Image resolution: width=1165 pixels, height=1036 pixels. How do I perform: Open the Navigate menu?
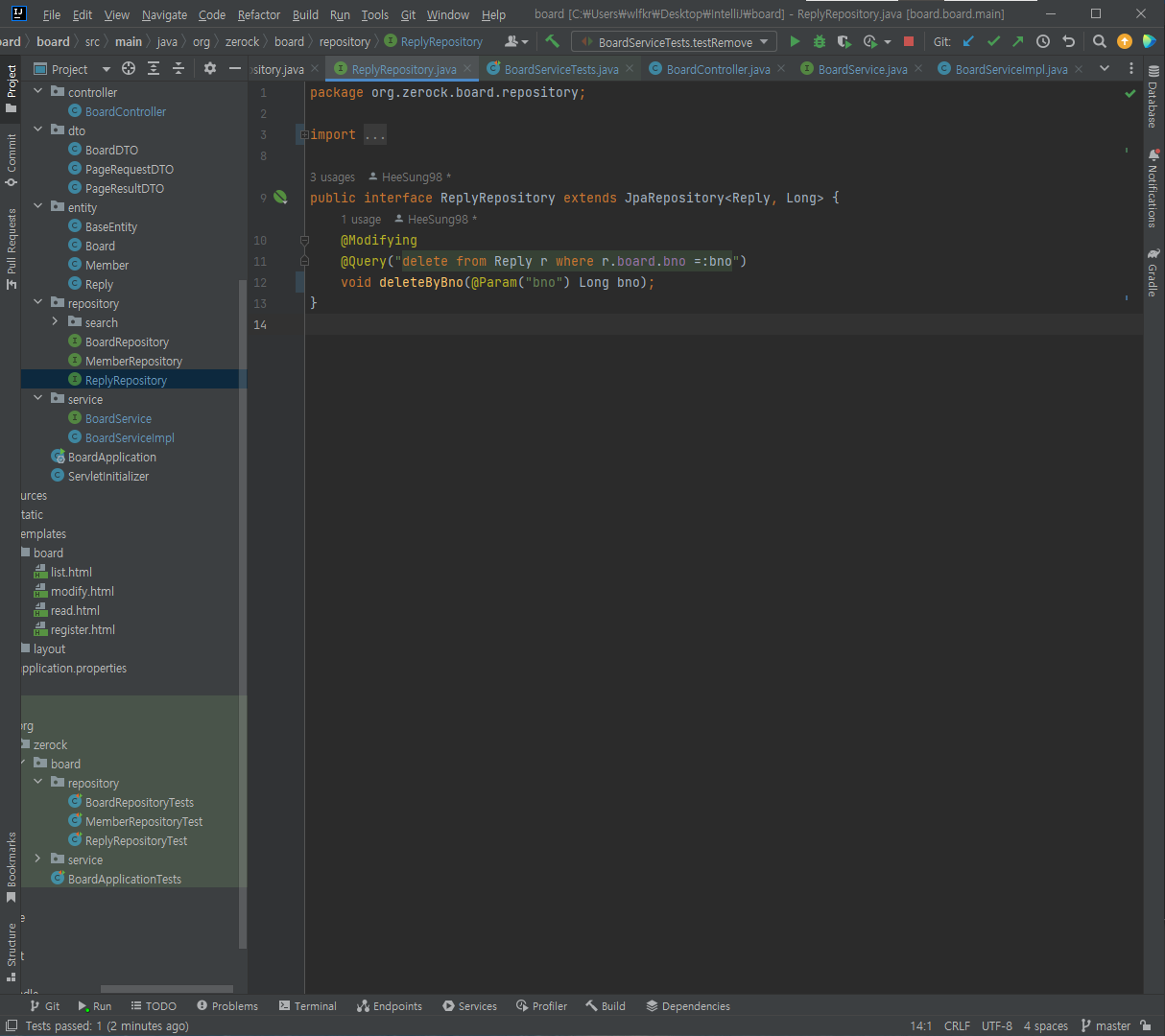click(164, 14)
